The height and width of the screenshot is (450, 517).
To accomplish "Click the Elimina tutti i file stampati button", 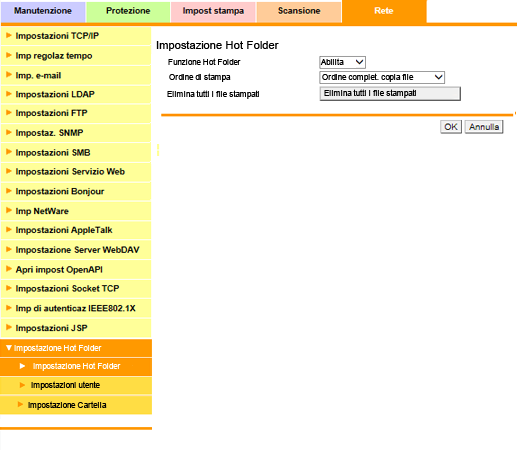I will (390, 94).
